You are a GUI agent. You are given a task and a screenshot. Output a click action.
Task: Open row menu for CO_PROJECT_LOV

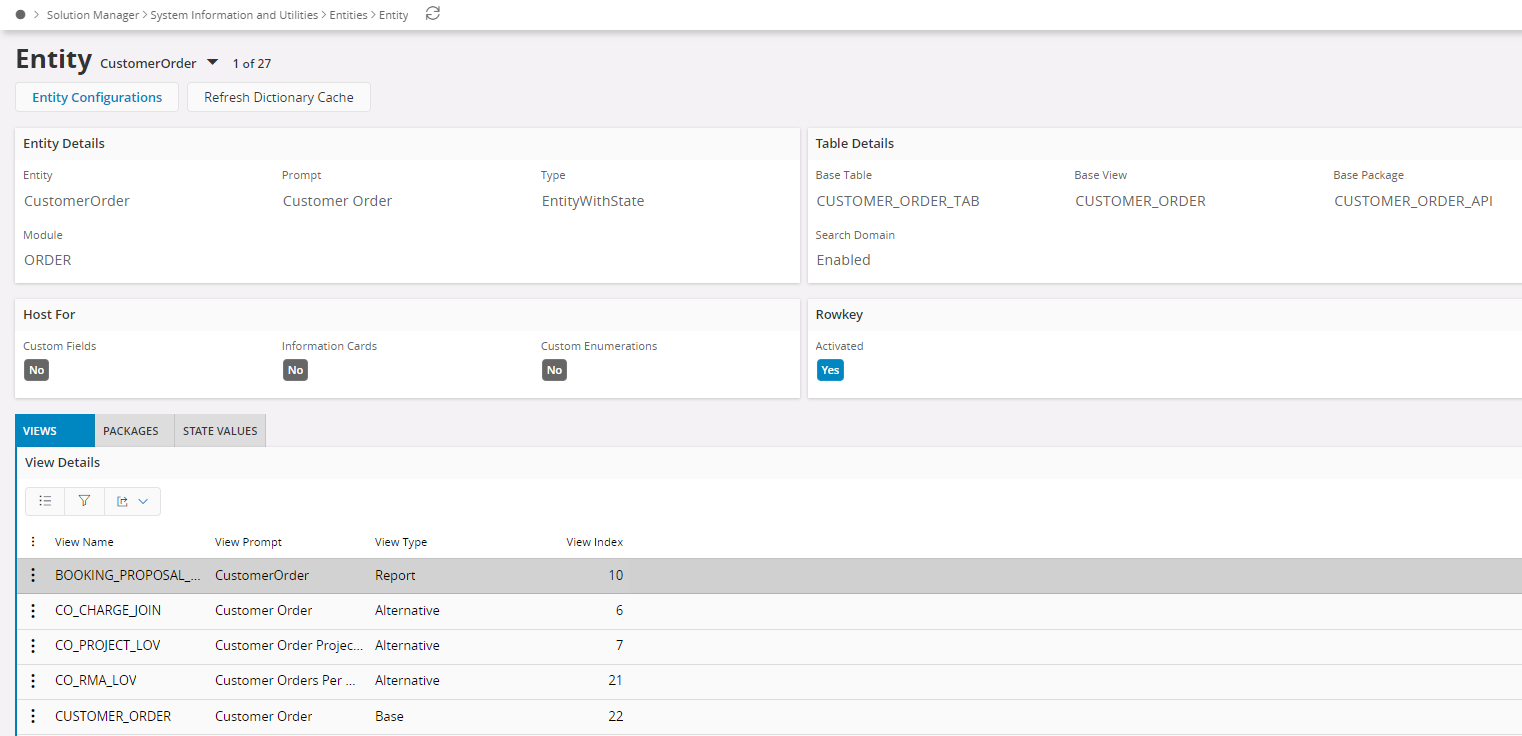33,645
